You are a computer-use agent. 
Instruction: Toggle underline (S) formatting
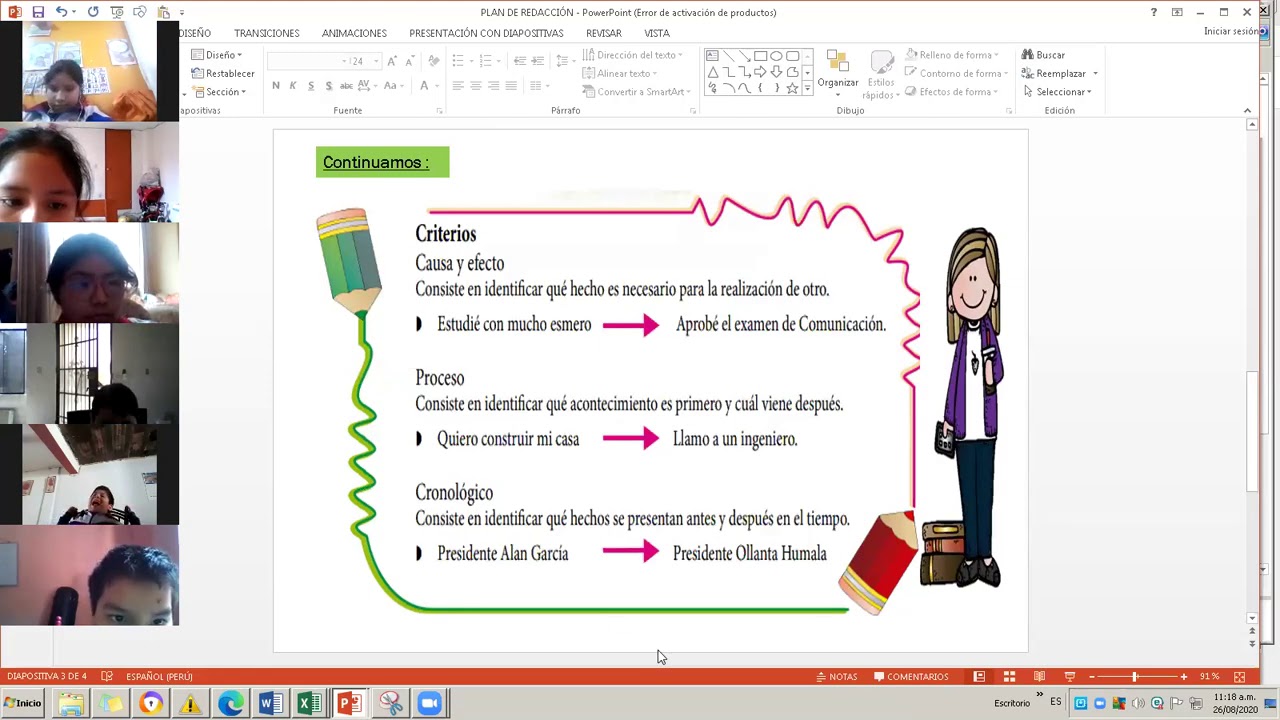tap(311, 86)
